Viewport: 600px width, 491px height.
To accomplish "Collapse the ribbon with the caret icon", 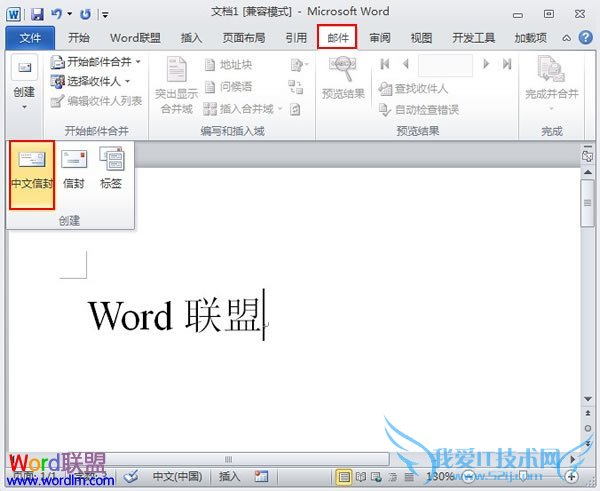I will pyautogui.click(x=566, y=38).
